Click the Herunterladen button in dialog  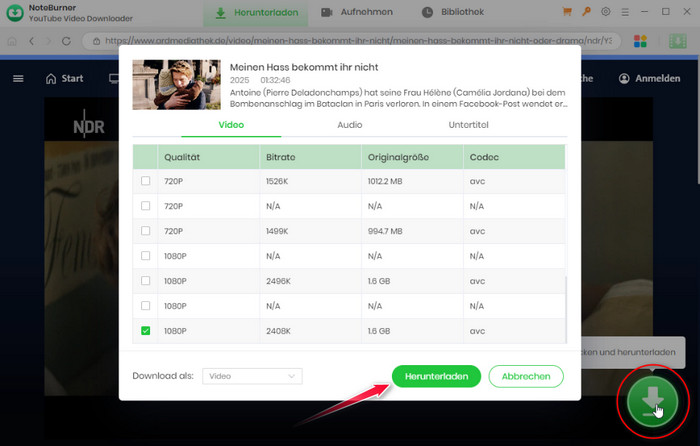(436, 376)
